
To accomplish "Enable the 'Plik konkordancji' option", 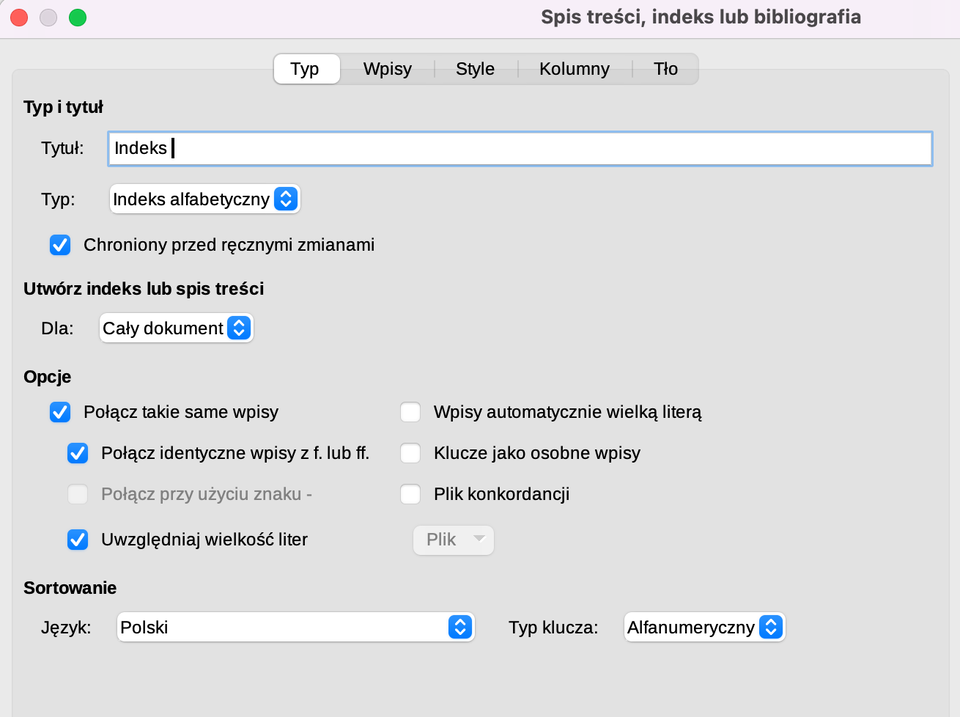I will 410,494.
